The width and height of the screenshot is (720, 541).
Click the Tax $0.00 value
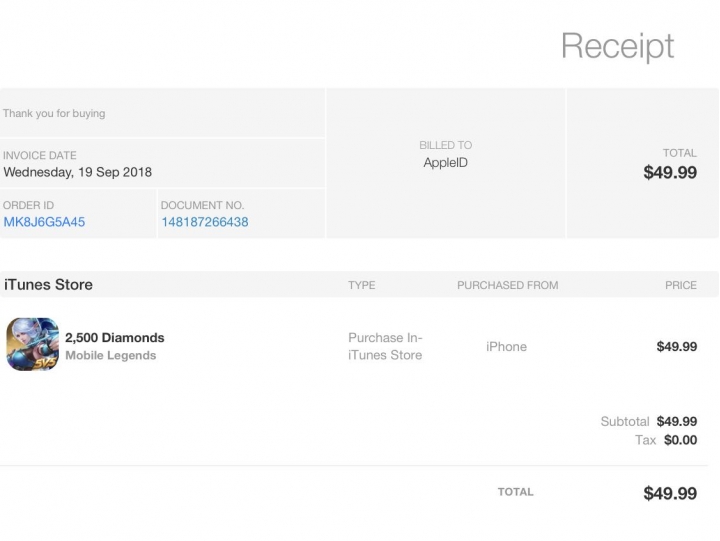tap(681, 440)
